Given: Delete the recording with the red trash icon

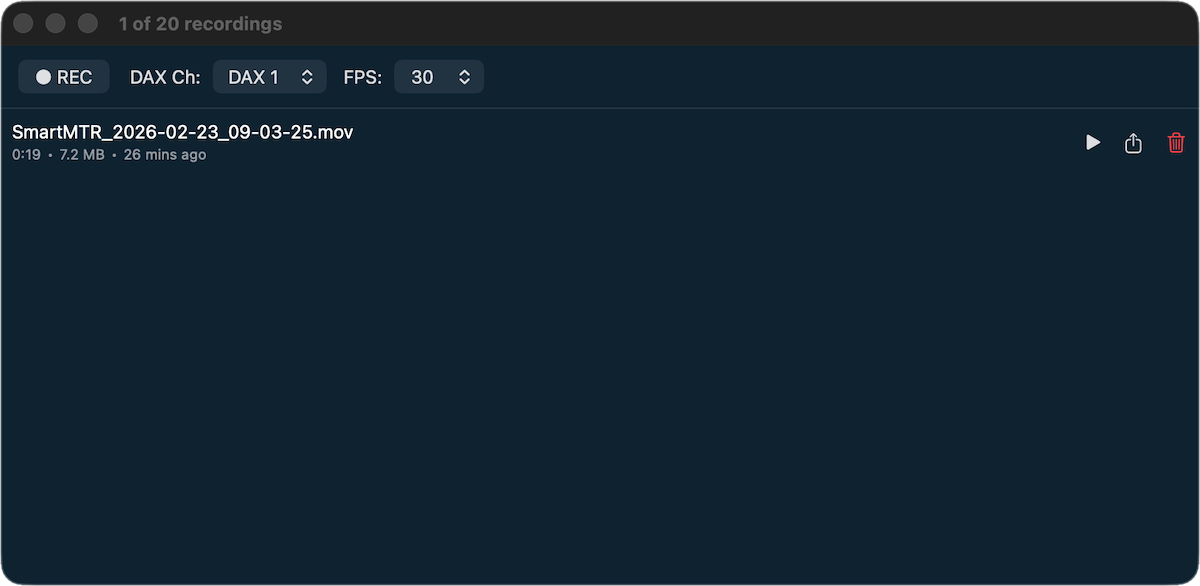Looking at the screenshot, I should pyautogui.click(x=1176, y=143).
